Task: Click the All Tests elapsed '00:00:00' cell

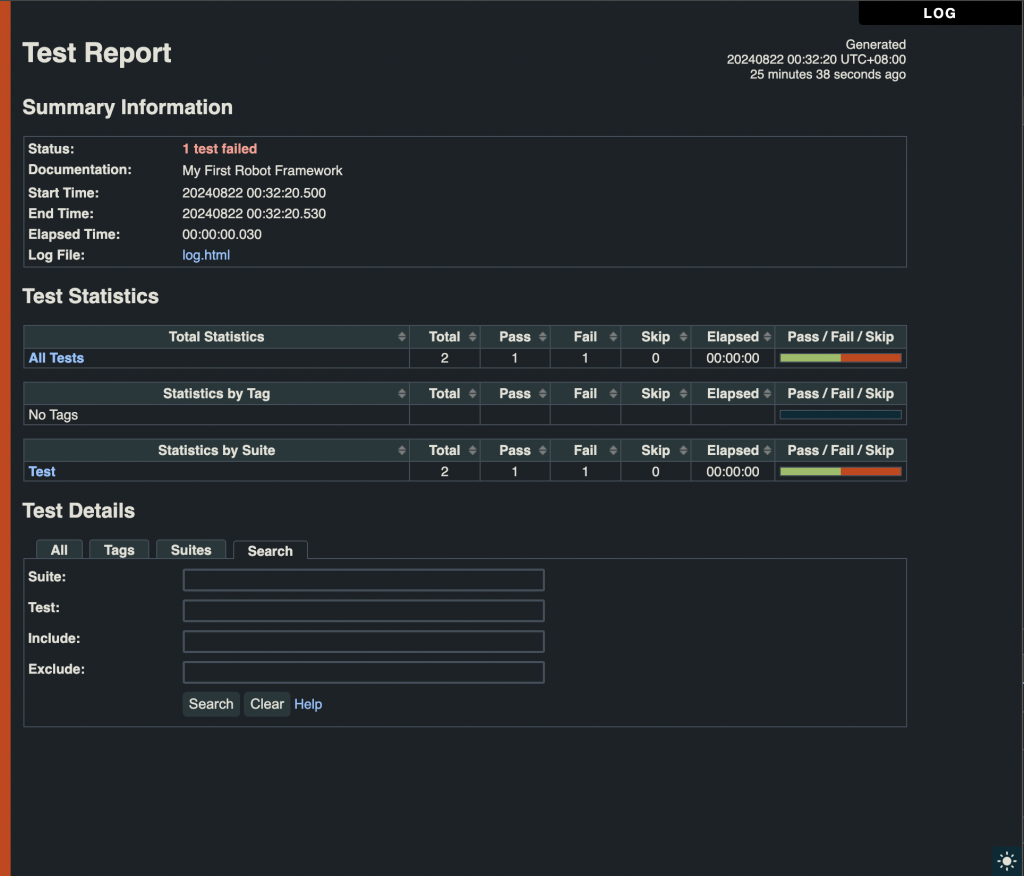Action: [x=733, y=358]
